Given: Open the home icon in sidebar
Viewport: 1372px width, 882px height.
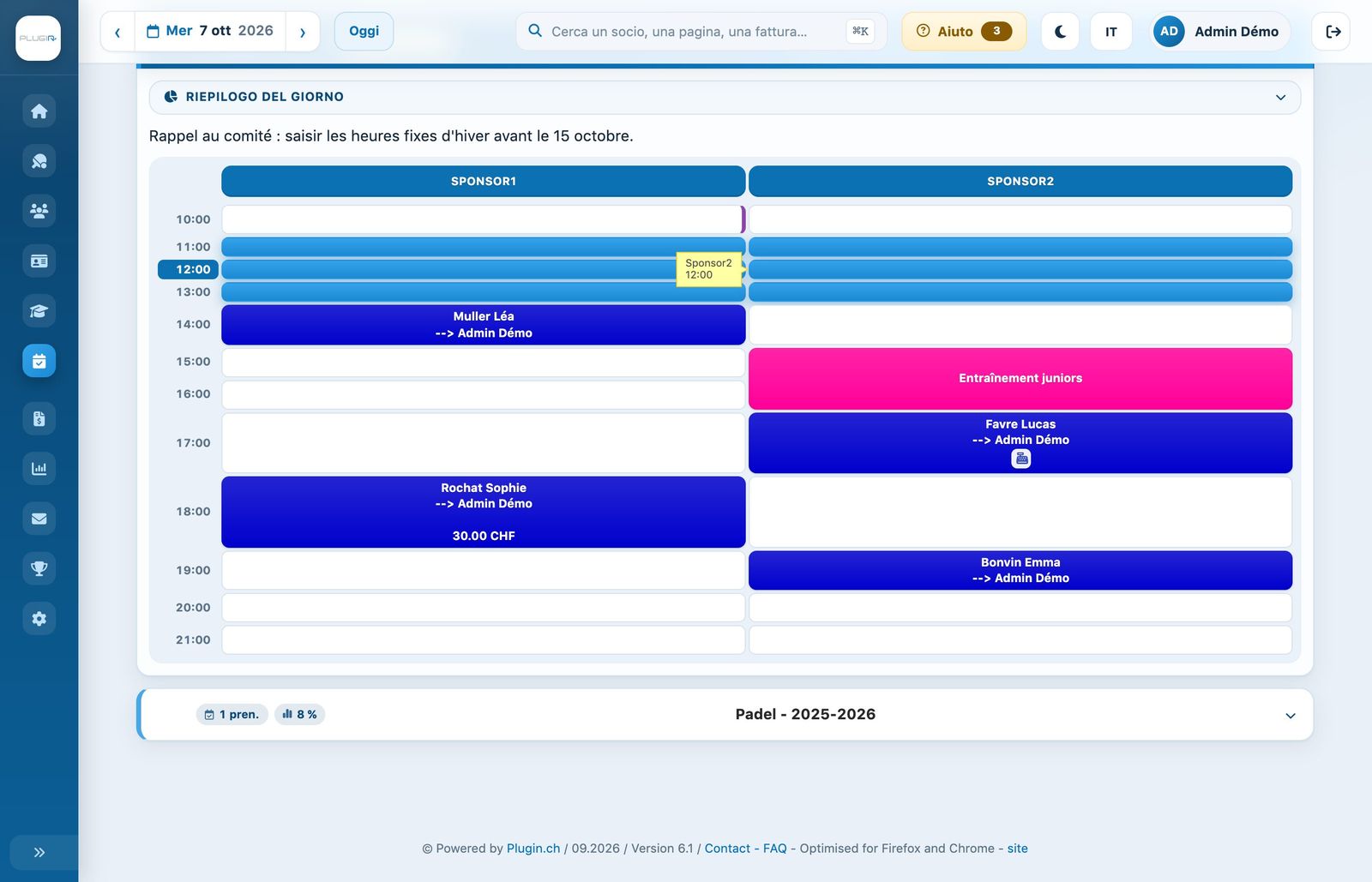Looking at the screenshot, I should [x=39, y=111].
